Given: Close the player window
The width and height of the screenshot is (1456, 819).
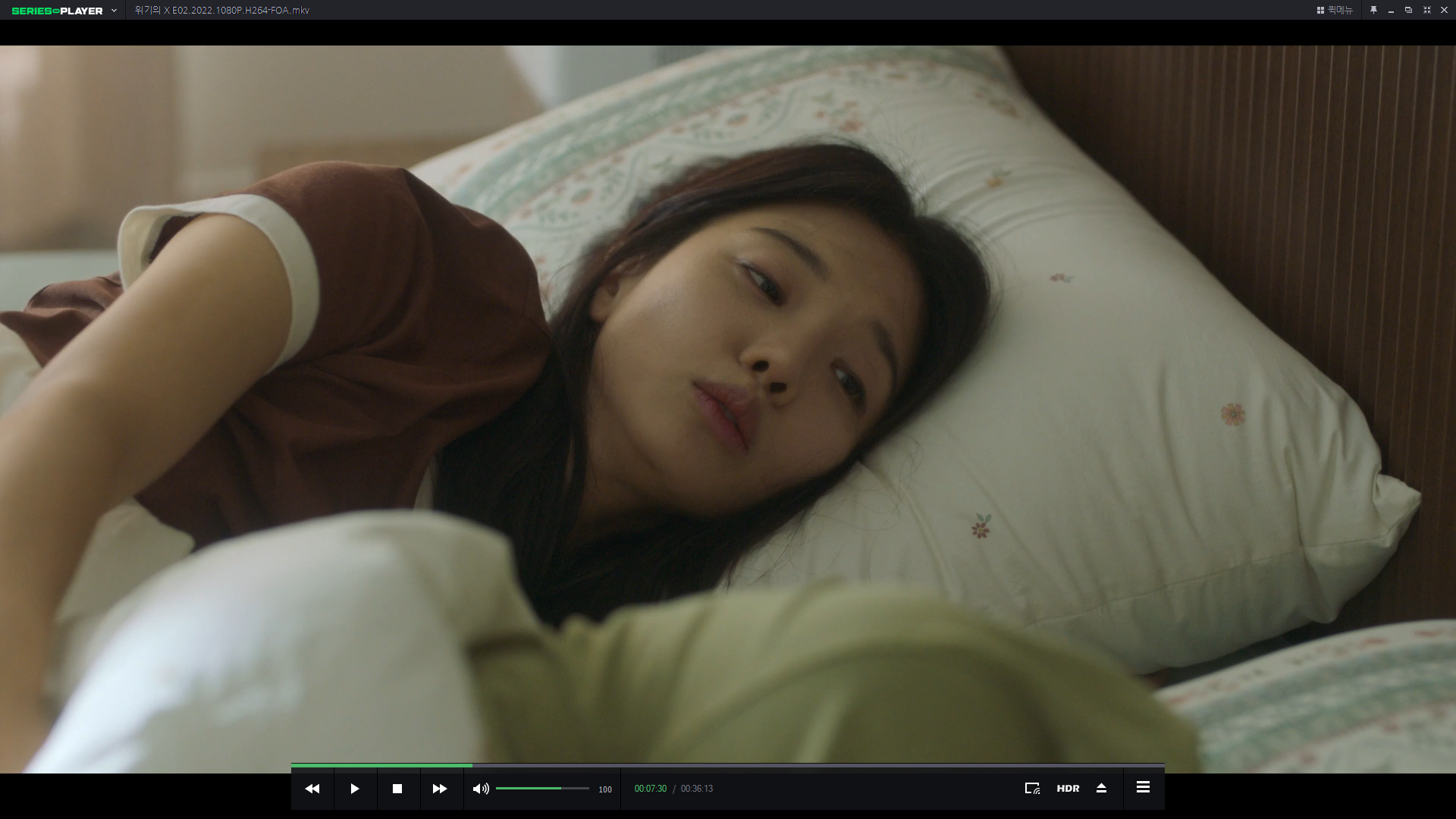Looking at the screenshot, I should pos(1445,11).
